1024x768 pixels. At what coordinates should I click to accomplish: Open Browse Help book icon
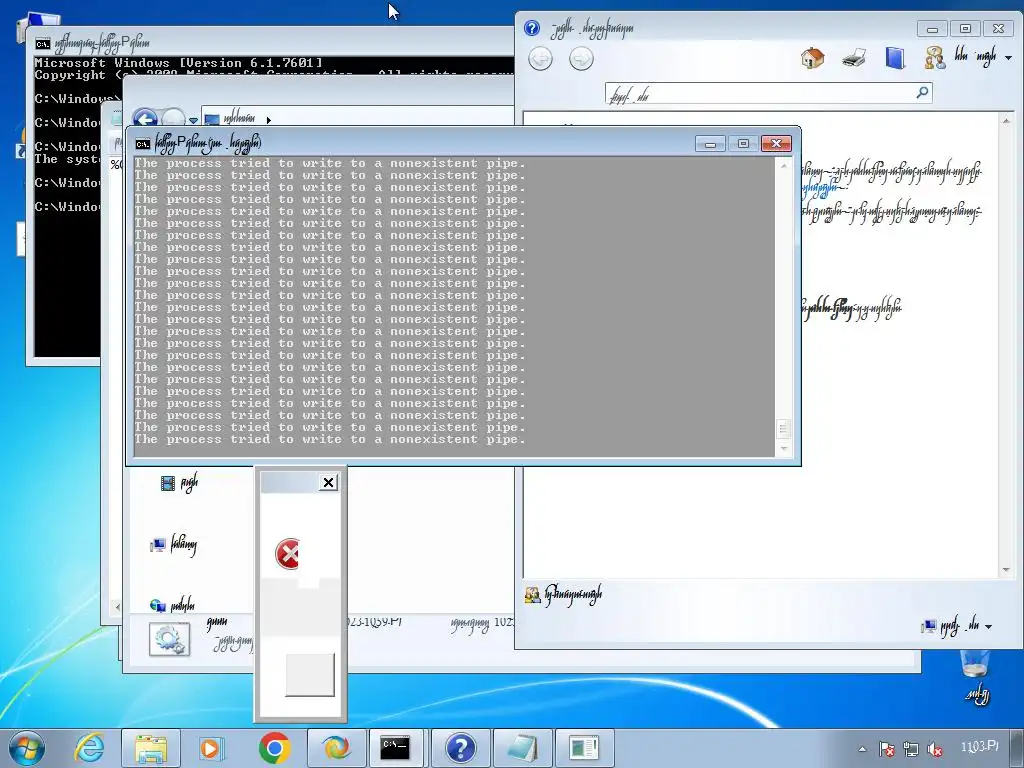tap(895, 58)
